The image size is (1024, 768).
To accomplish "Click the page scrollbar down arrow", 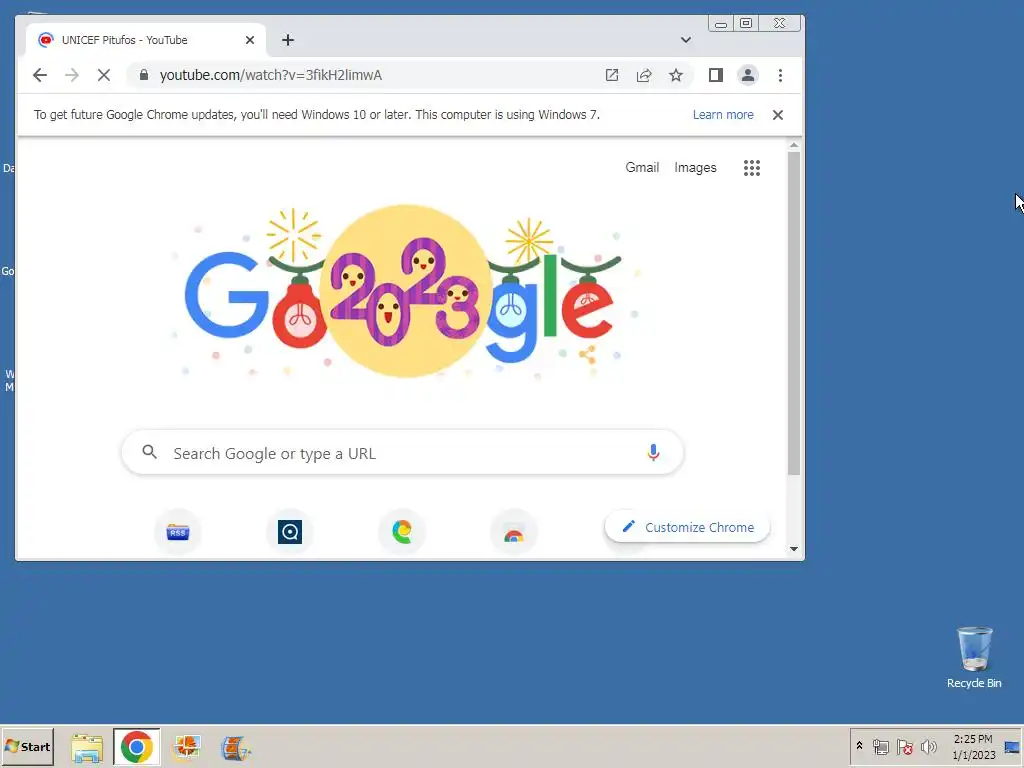I will point(793,549).
